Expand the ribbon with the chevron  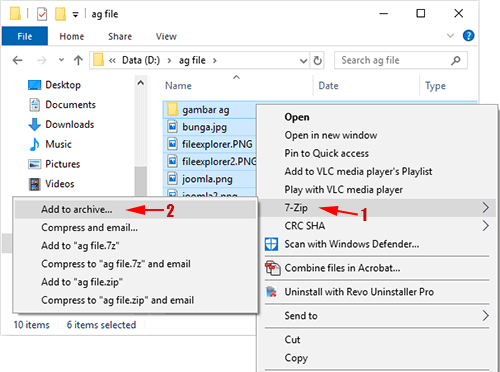click(x=450, y=36)
